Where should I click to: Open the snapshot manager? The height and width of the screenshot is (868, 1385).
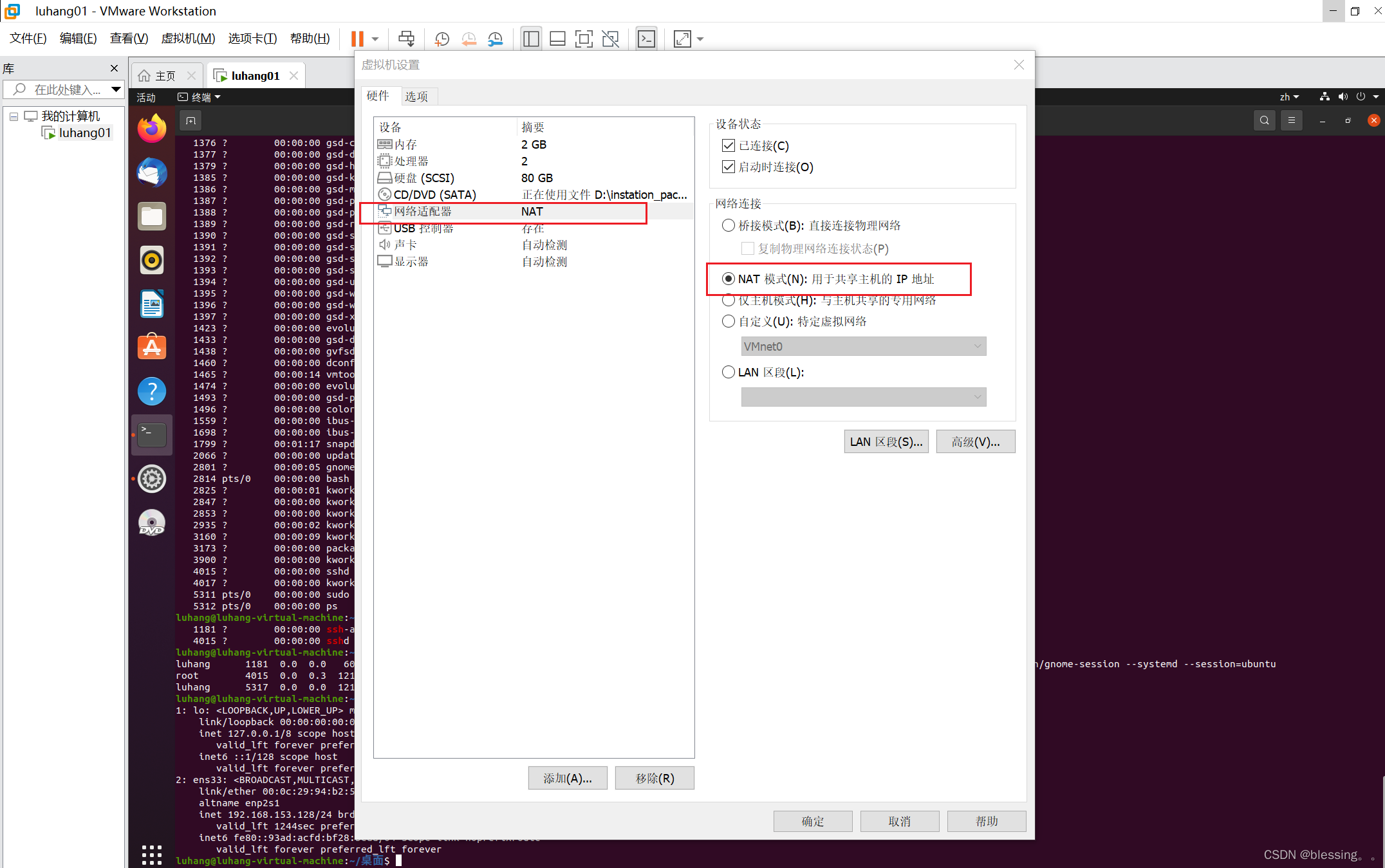(x=495, y=39)
